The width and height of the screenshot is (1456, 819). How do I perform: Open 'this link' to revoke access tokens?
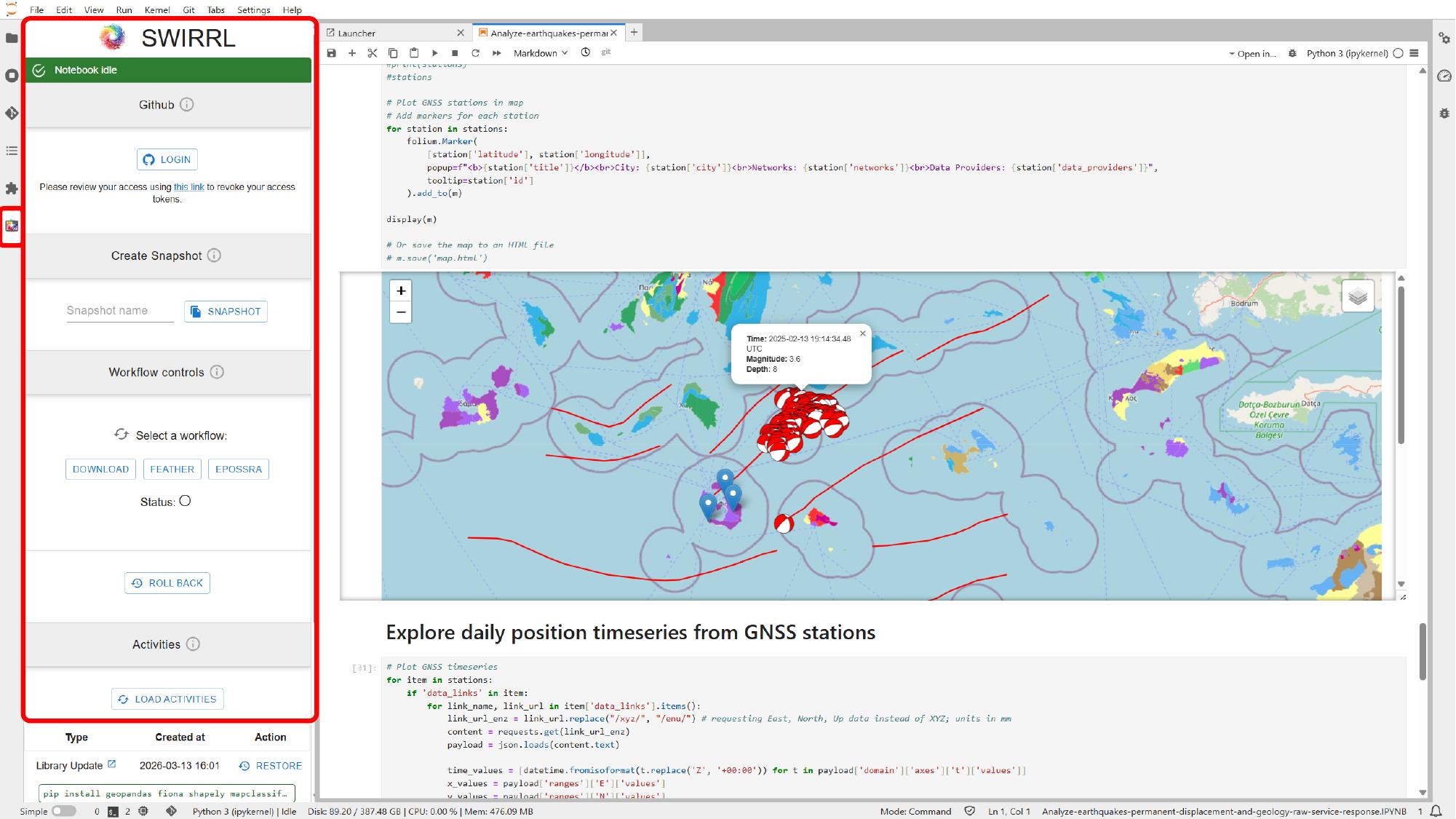[x=188, y=186]
